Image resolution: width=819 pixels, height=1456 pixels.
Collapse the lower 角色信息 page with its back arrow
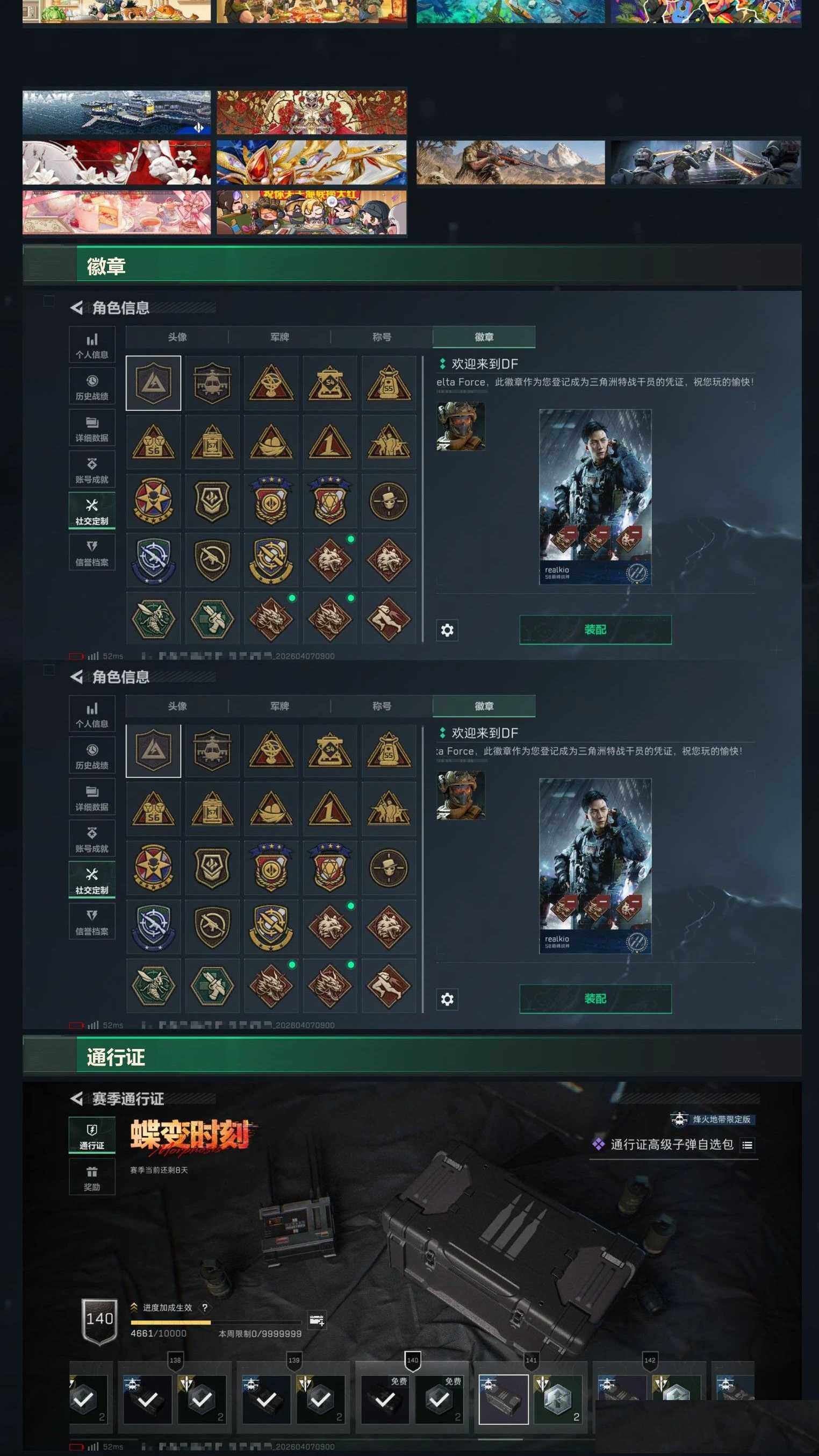[x=77, y=676]
